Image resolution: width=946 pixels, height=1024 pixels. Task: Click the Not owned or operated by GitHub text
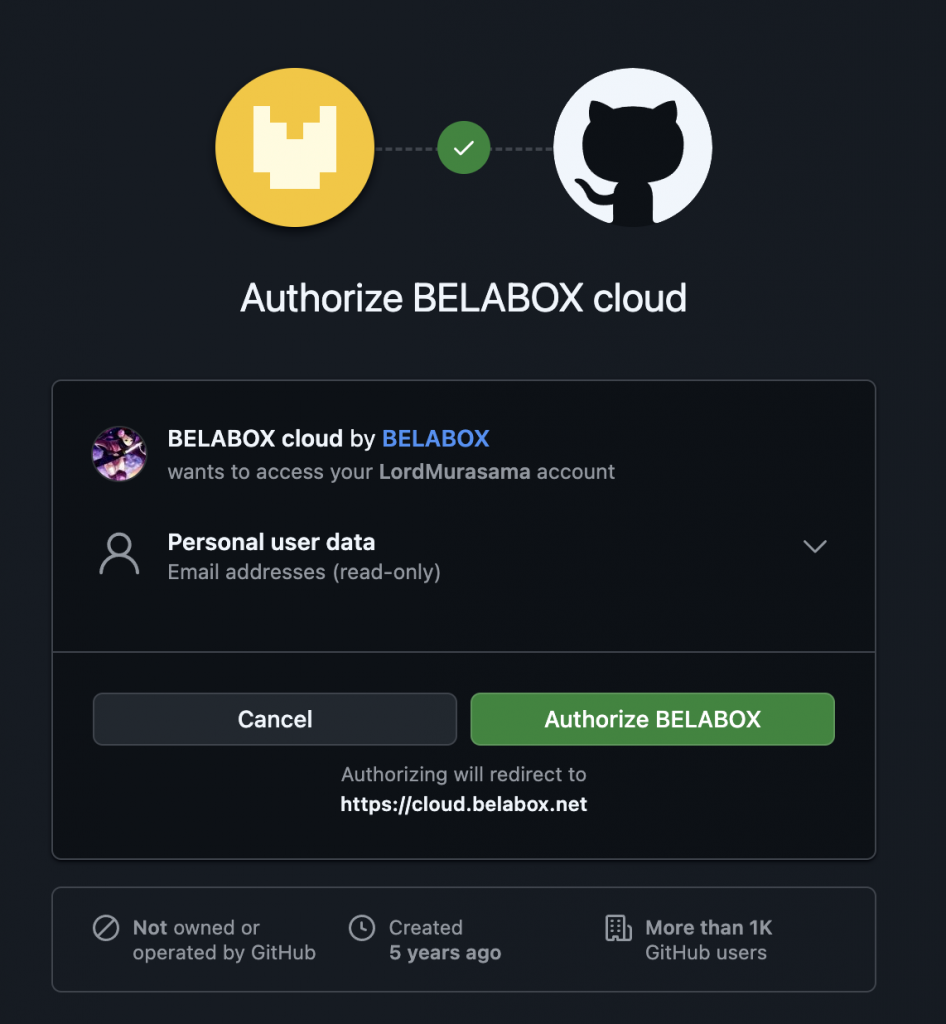point(224,940)
